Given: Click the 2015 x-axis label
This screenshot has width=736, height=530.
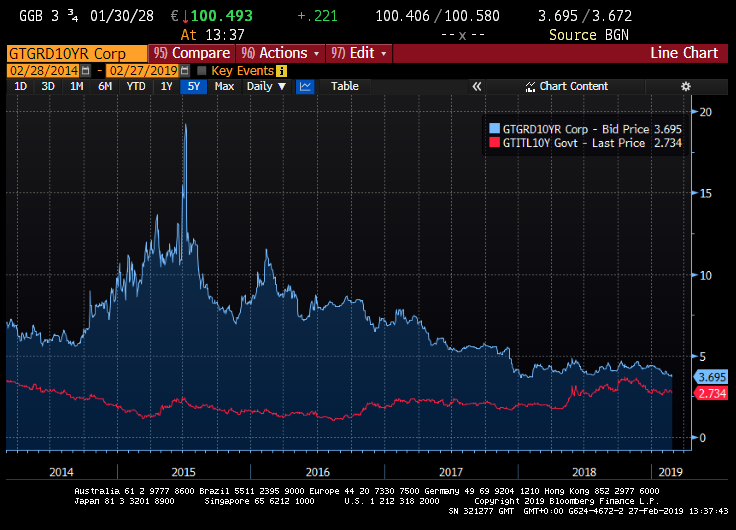Looking at the screenshot, I should pos(184,472).
